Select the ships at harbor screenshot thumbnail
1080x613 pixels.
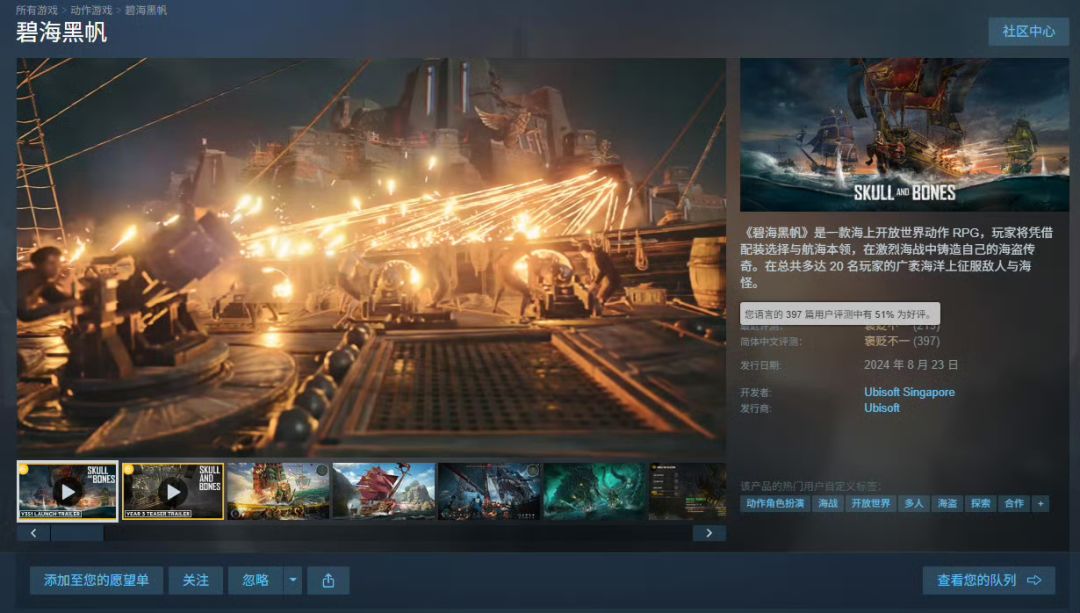tap(278, 491)
